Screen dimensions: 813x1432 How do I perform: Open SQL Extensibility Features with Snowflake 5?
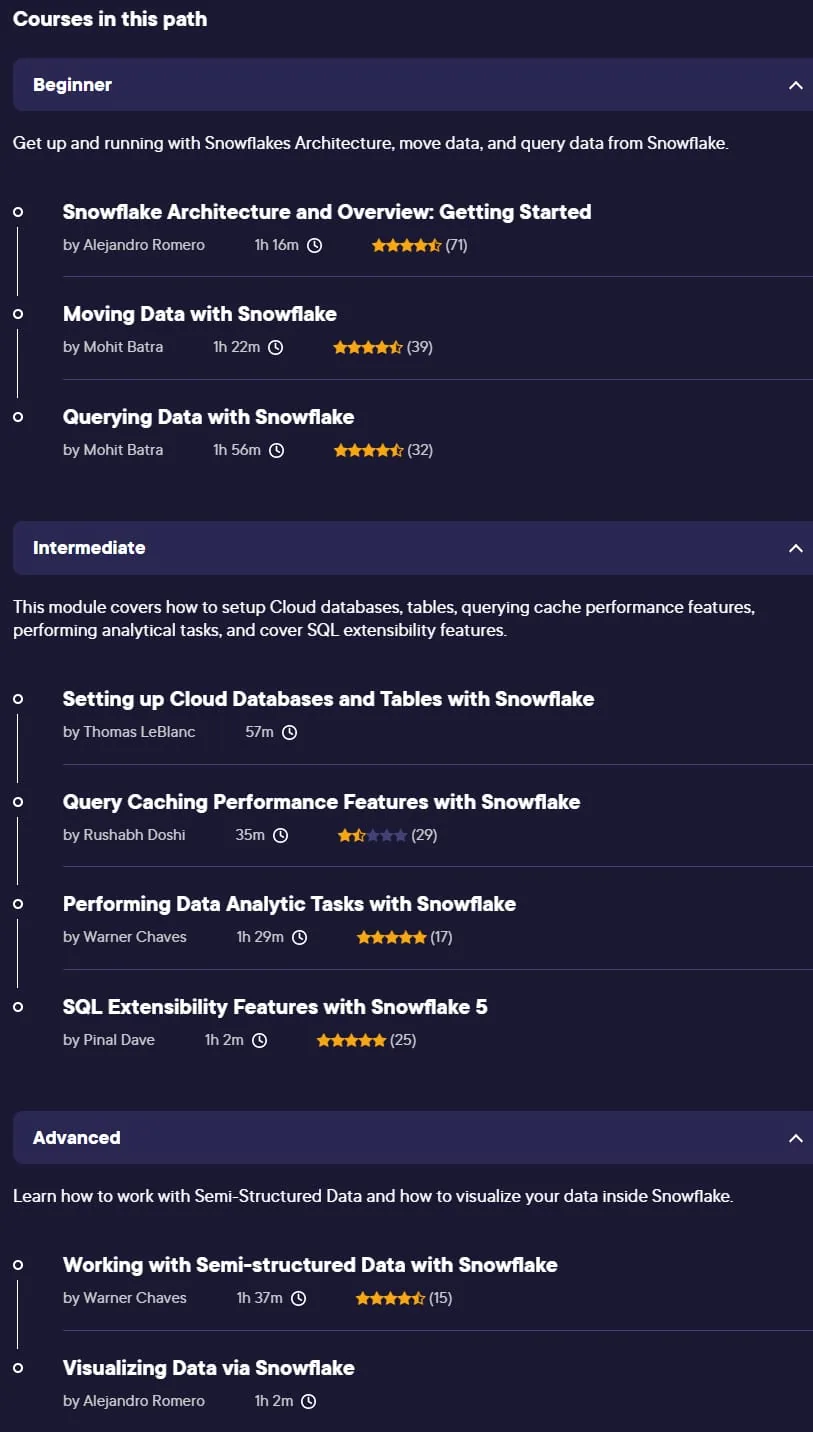[275, 1007]
